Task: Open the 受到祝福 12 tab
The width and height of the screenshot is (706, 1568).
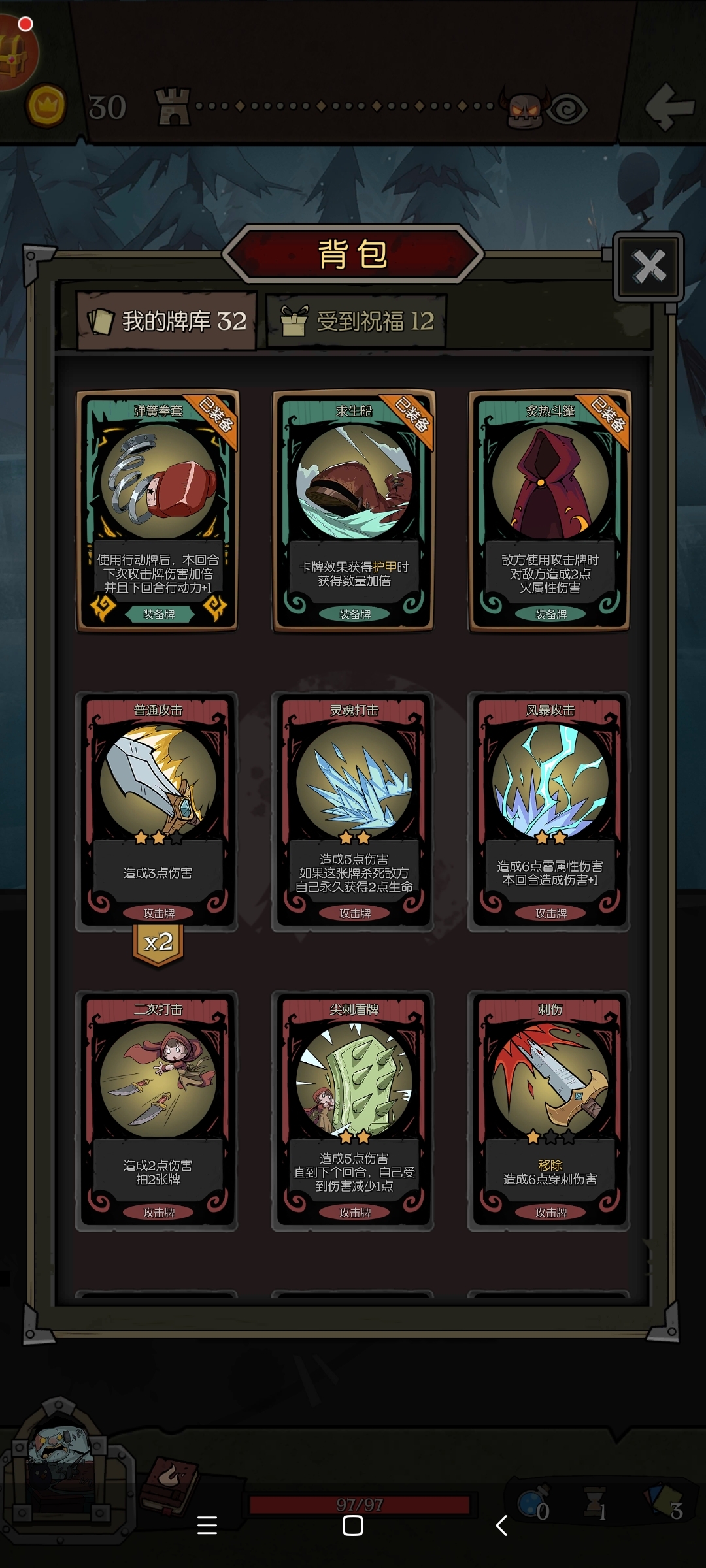Action: [x=357, y=321]
